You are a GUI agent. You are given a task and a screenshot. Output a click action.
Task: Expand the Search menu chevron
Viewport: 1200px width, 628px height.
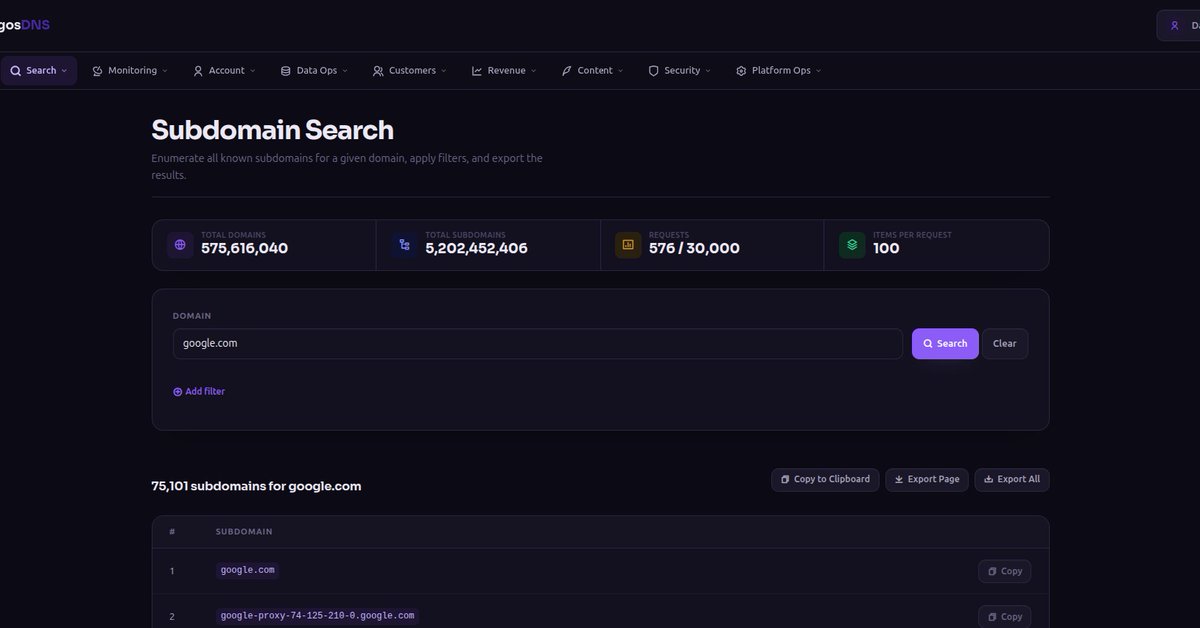64,71
